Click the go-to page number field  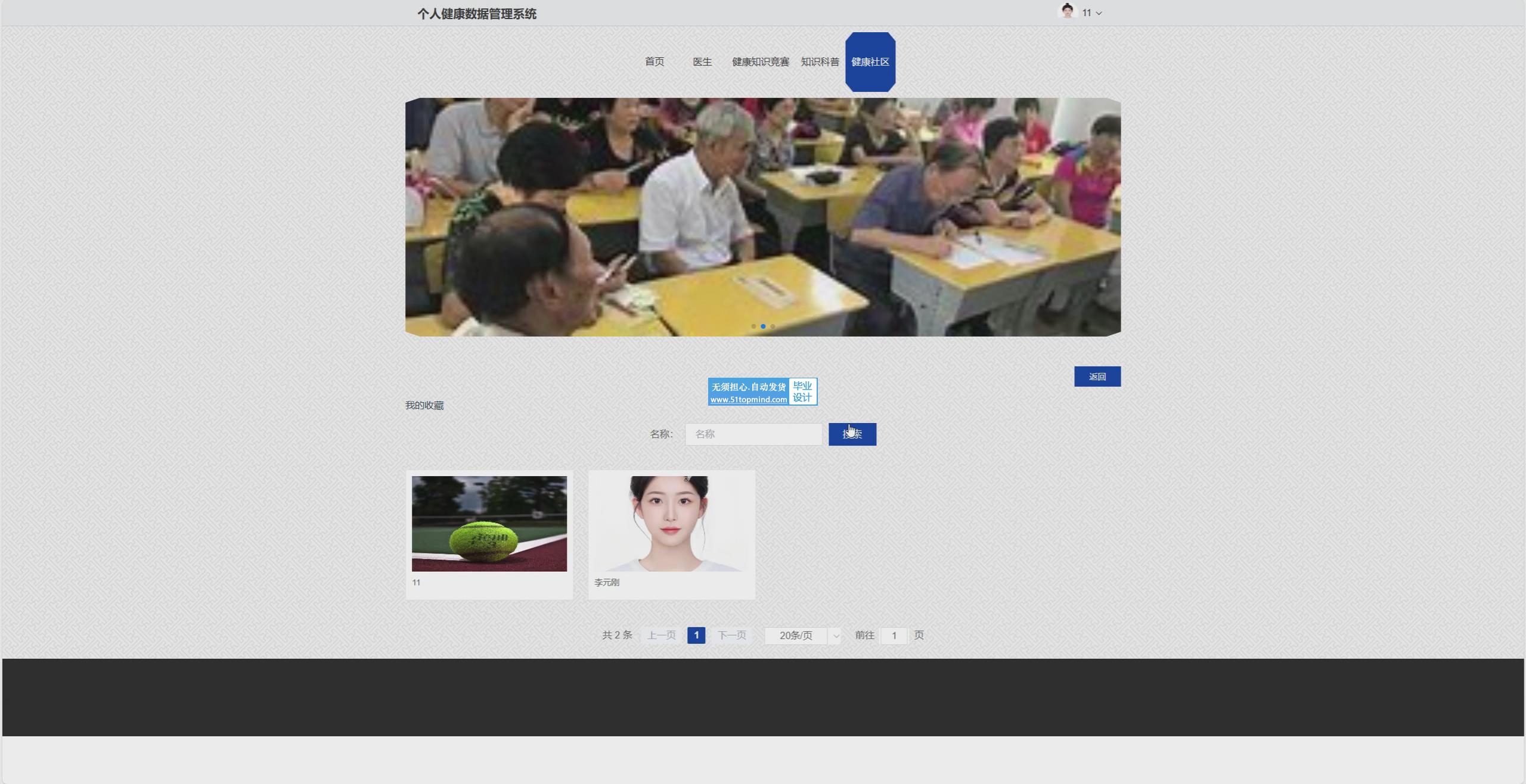[x=893, y=636]
